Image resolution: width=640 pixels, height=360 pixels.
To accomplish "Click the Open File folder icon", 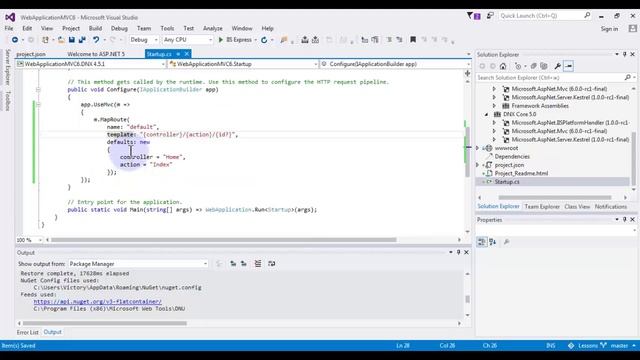I will point(61,40).
